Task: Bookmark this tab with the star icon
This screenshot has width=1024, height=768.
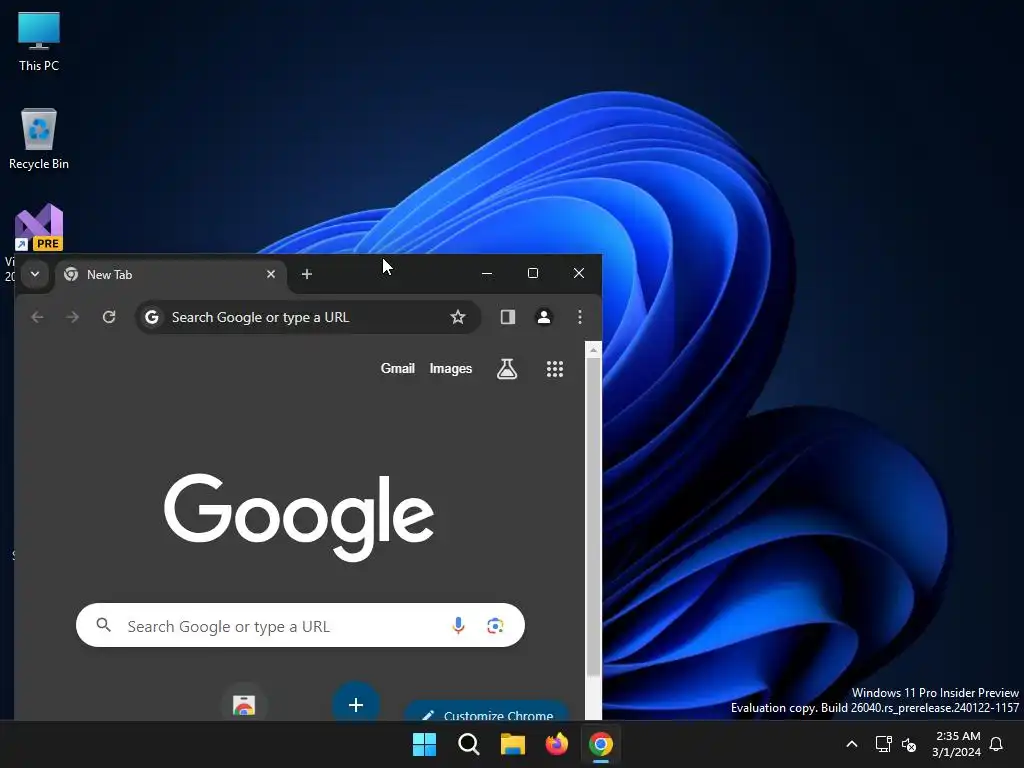Action: pyautogui.click(x=458, y=317)
